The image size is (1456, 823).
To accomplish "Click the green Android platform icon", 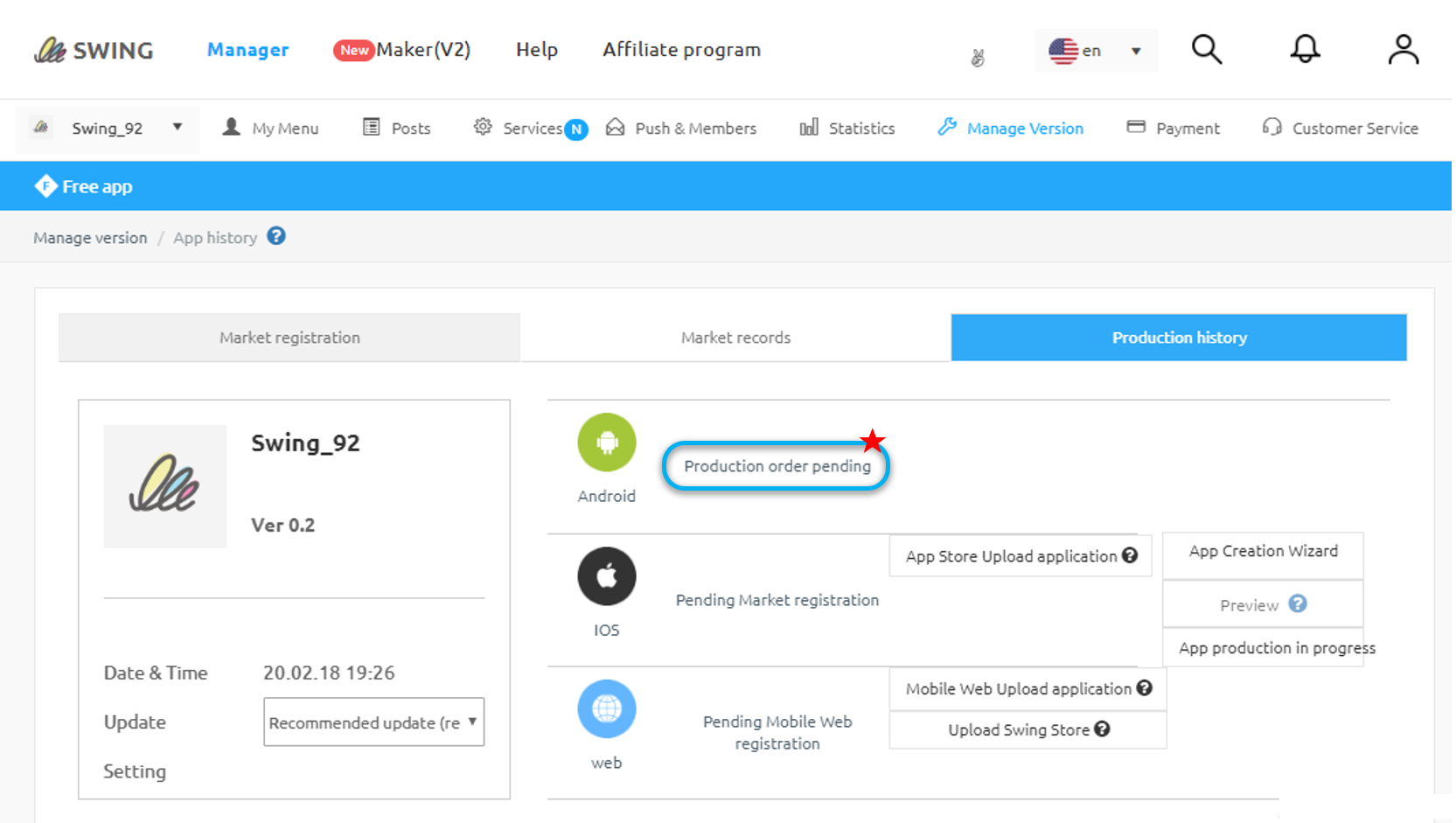I will click(606, 443).
